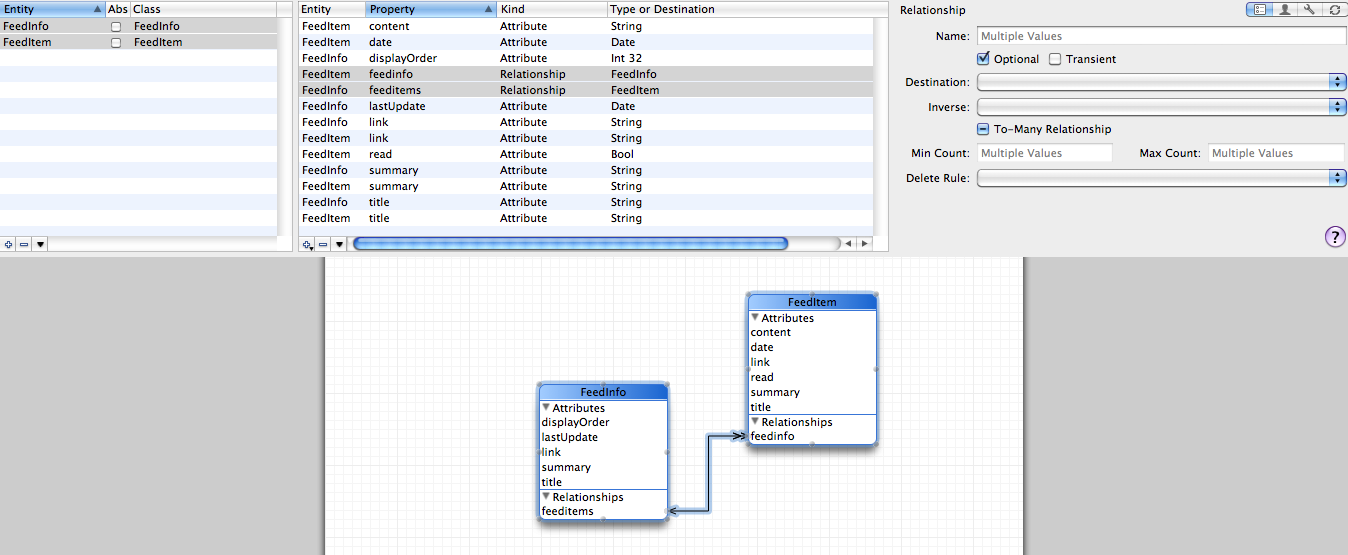This screenshot has height=555, width=1348.
Task: Select the date property row
Action: 586,42
